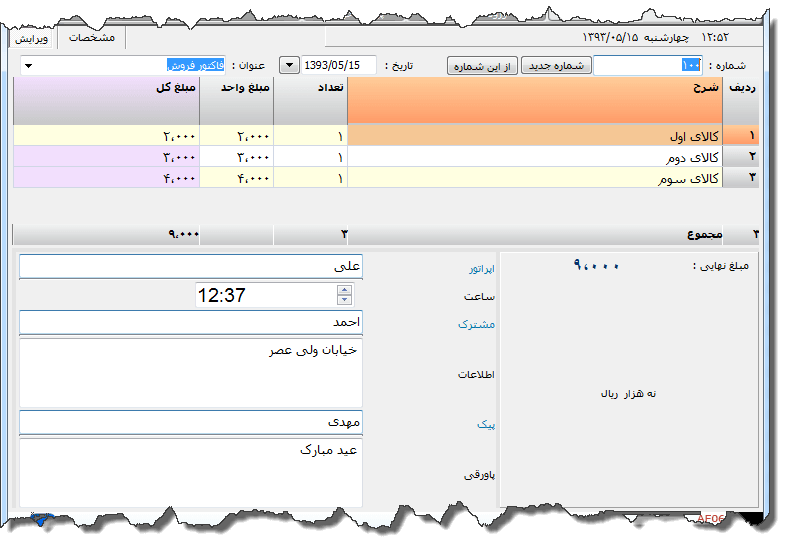Switch to the ویرایش tab
The image size is (786, 550).
pyautogui.click(x=32, y=37)
